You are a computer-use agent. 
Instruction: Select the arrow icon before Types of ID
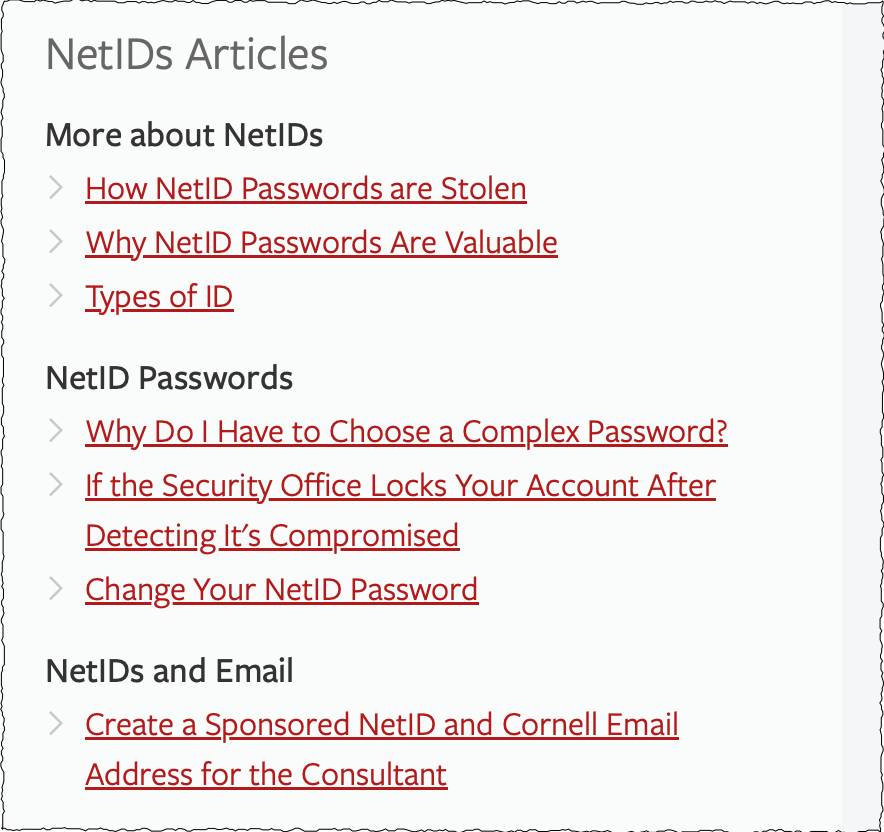tap(56, 295)
